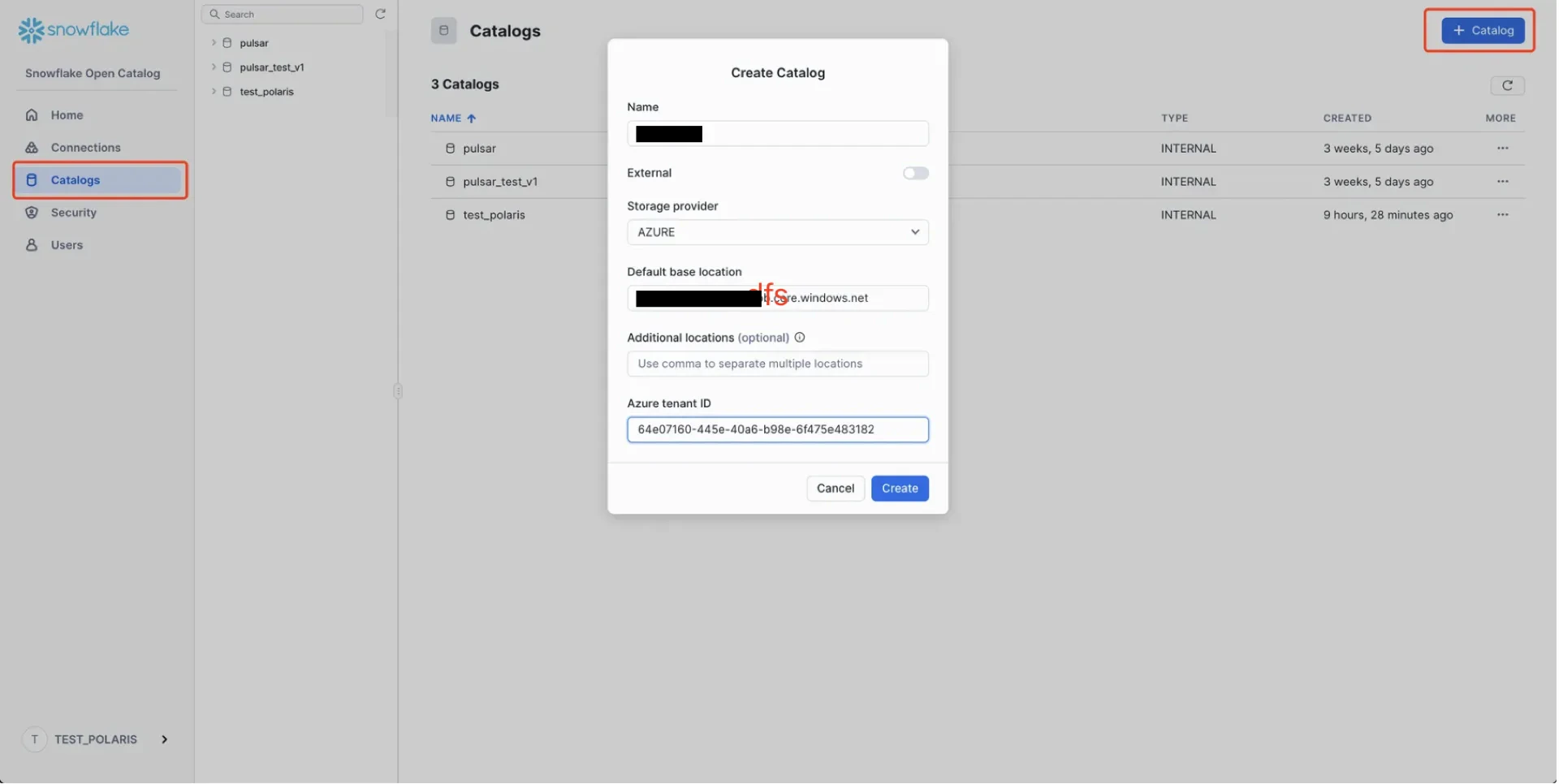The width and height of the screenshot is (1559, 784).
Task: Click the Azure tenant ID field
Action: (778, 430)
